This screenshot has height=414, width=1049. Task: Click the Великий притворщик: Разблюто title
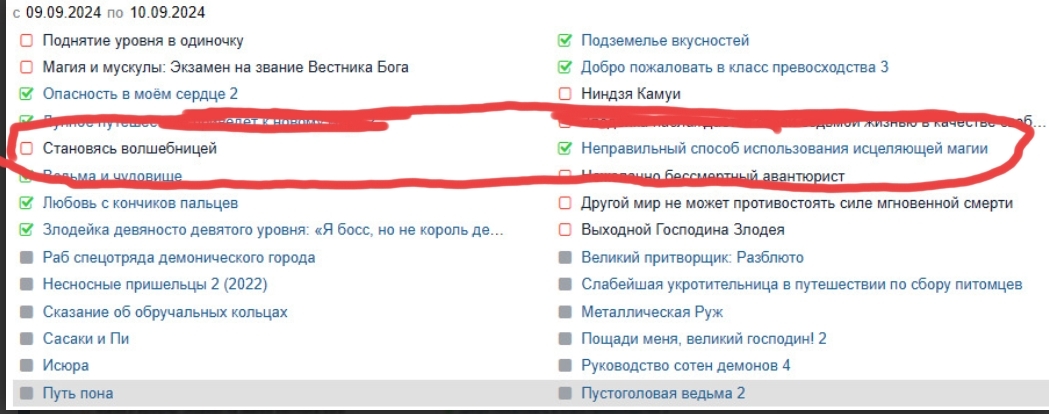(692, 258)
